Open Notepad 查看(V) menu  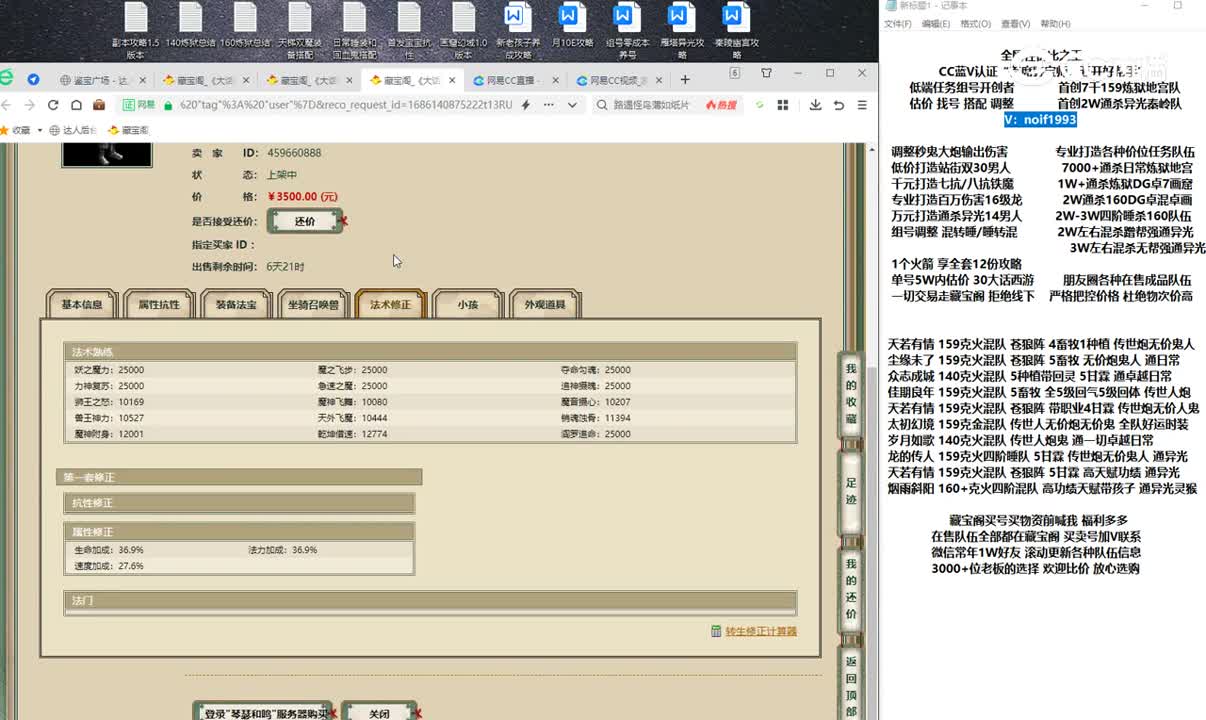pyautogui.click(x=1015, y=24)
